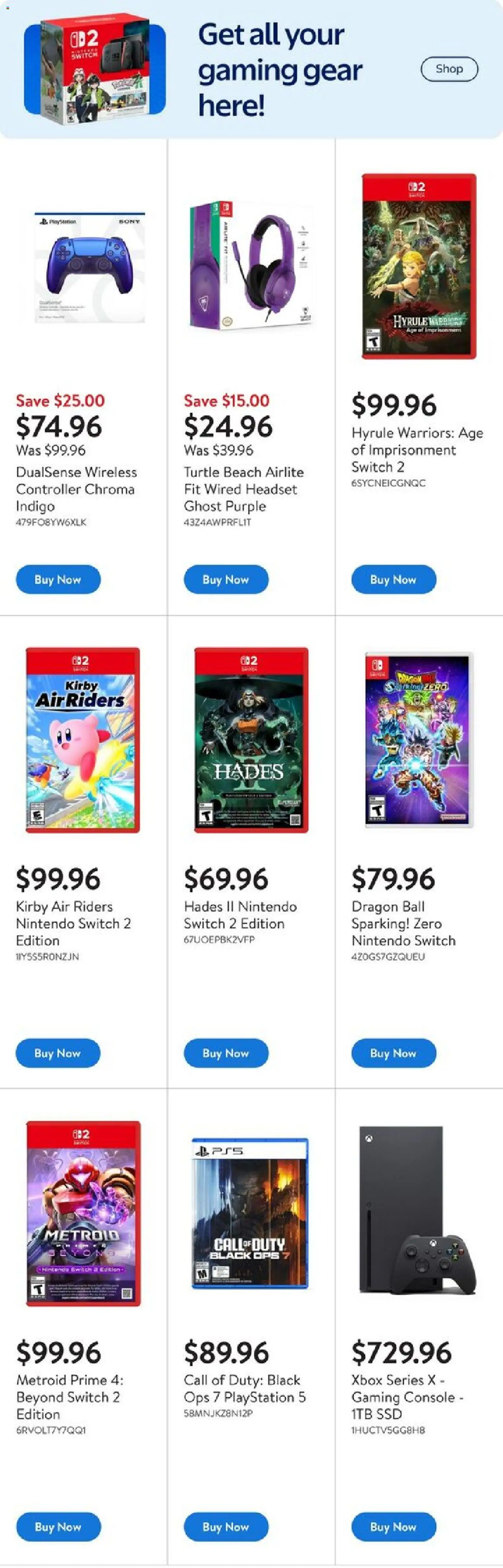Click Buy Now under Turtle Beach headset
This screenshot has width=503, height=1568.
pyautogui.click(x=226, y=579)
